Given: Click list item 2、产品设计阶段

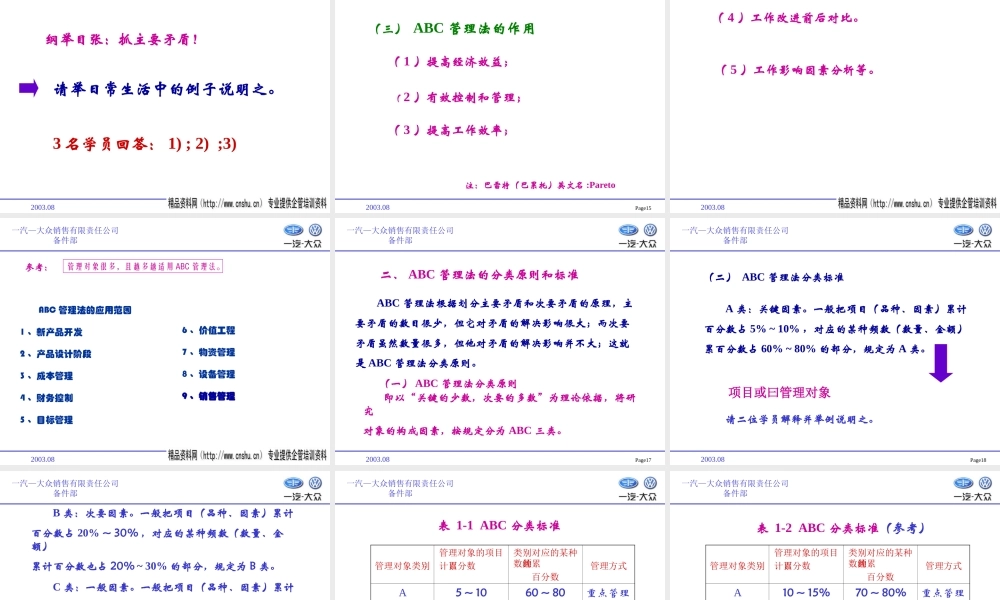Looking at the screenshot, I should pos(55,354).
